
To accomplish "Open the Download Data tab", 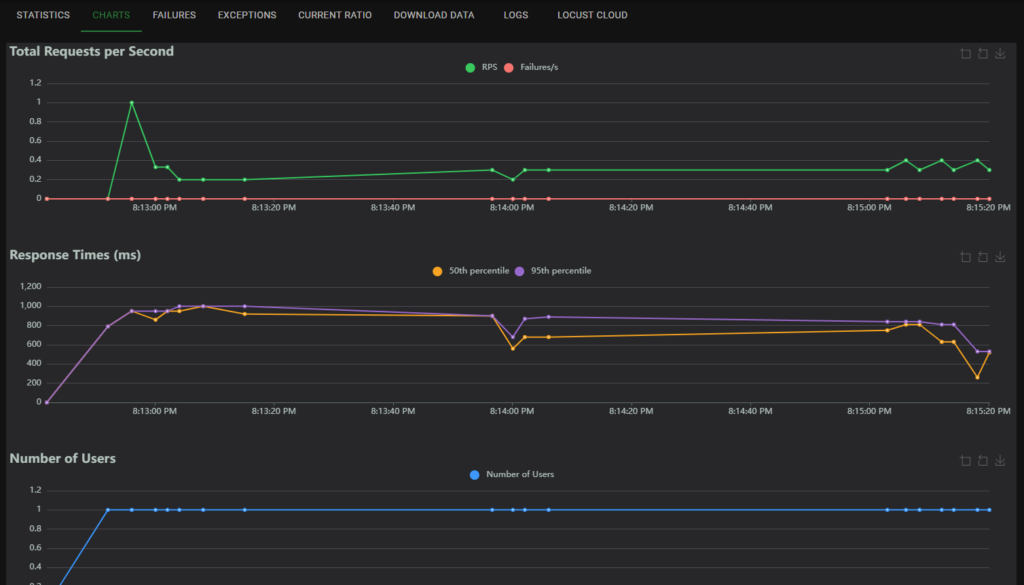I will pyautogui.click(x=433, y=16).
